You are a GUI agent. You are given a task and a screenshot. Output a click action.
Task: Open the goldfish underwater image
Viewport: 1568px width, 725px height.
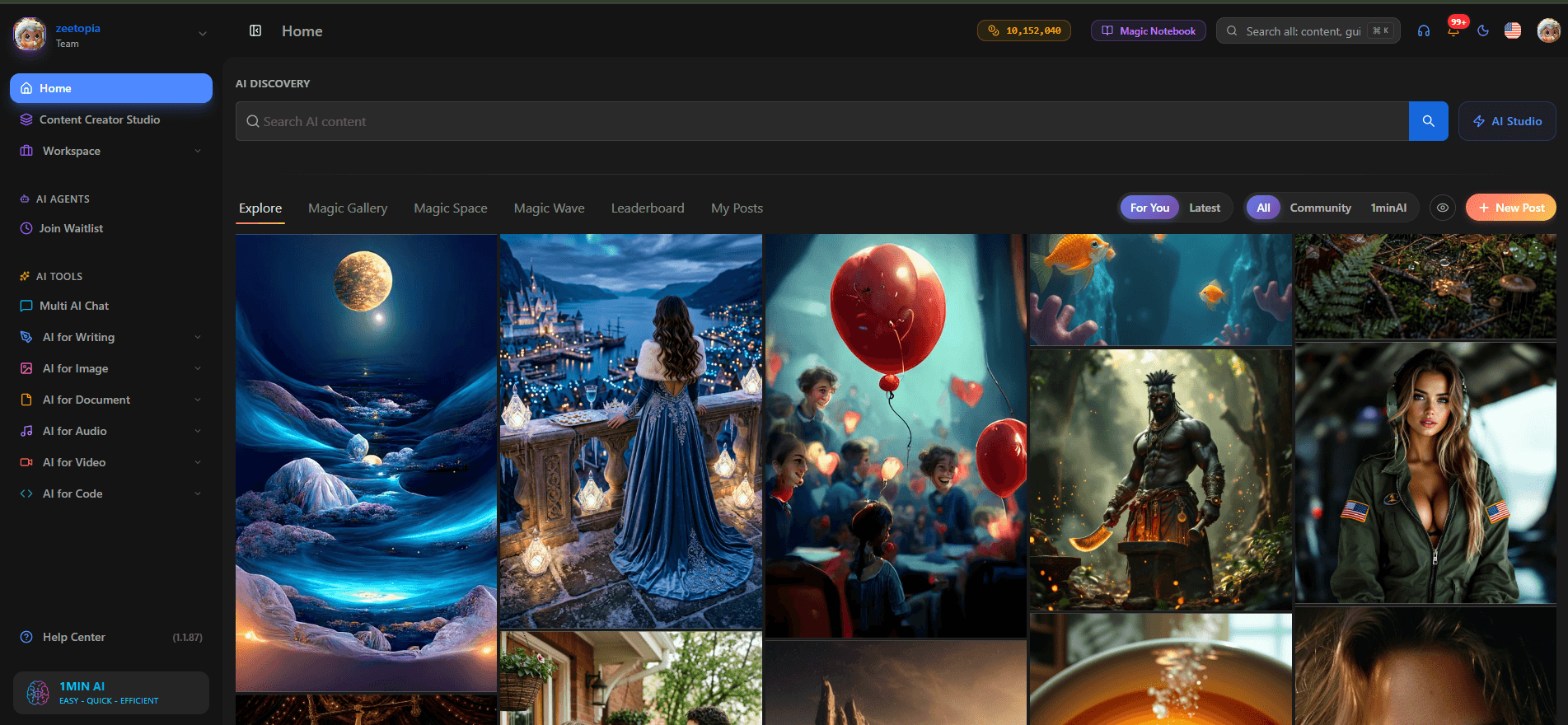[1161, 289]
